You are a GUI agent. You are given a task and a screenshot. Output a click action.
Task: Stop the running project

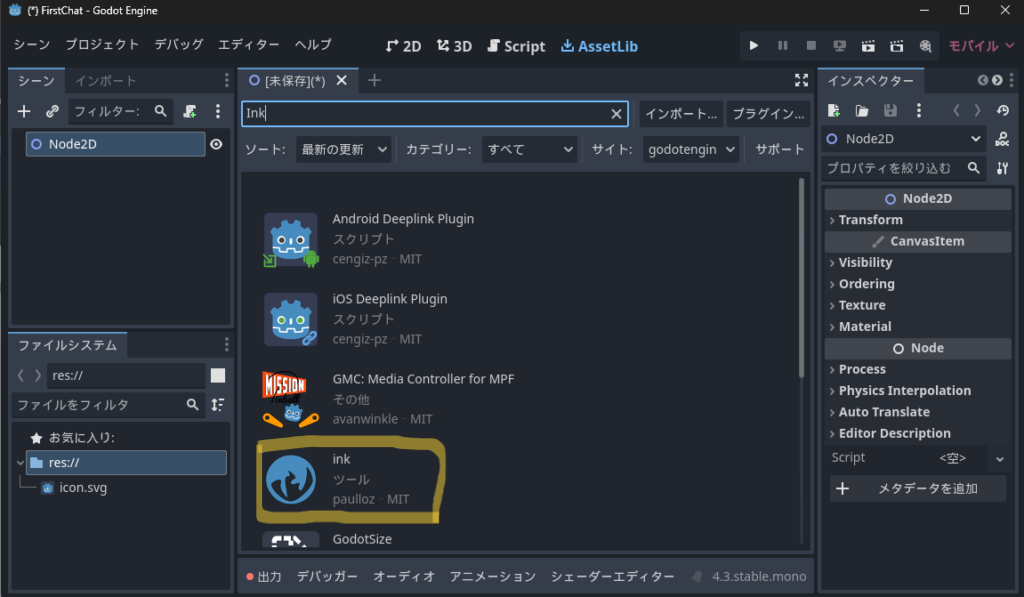(x=811, y=46)
